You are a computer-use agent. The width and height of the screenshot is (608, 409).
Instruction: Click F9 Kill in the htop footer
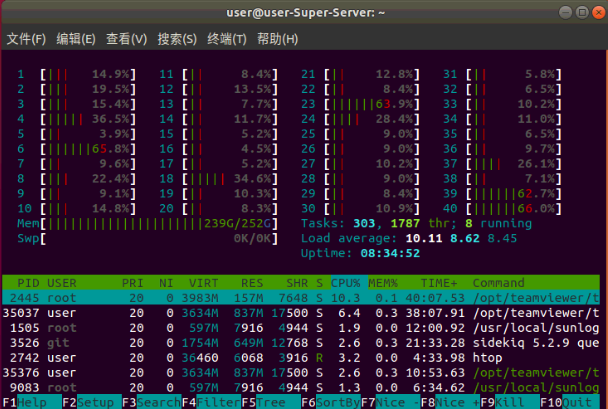pyautogui.click(x=510, y=402)
